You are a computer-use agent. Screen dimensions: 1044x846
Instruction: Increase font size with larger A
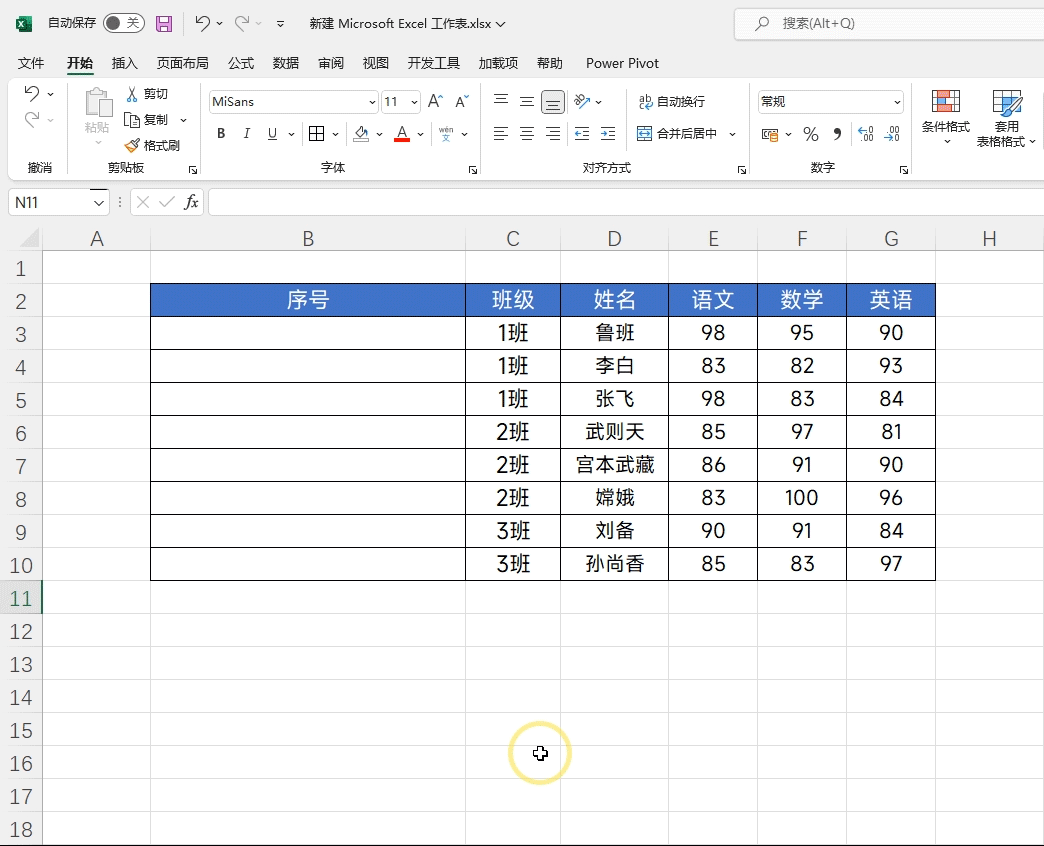click(435, 101)
